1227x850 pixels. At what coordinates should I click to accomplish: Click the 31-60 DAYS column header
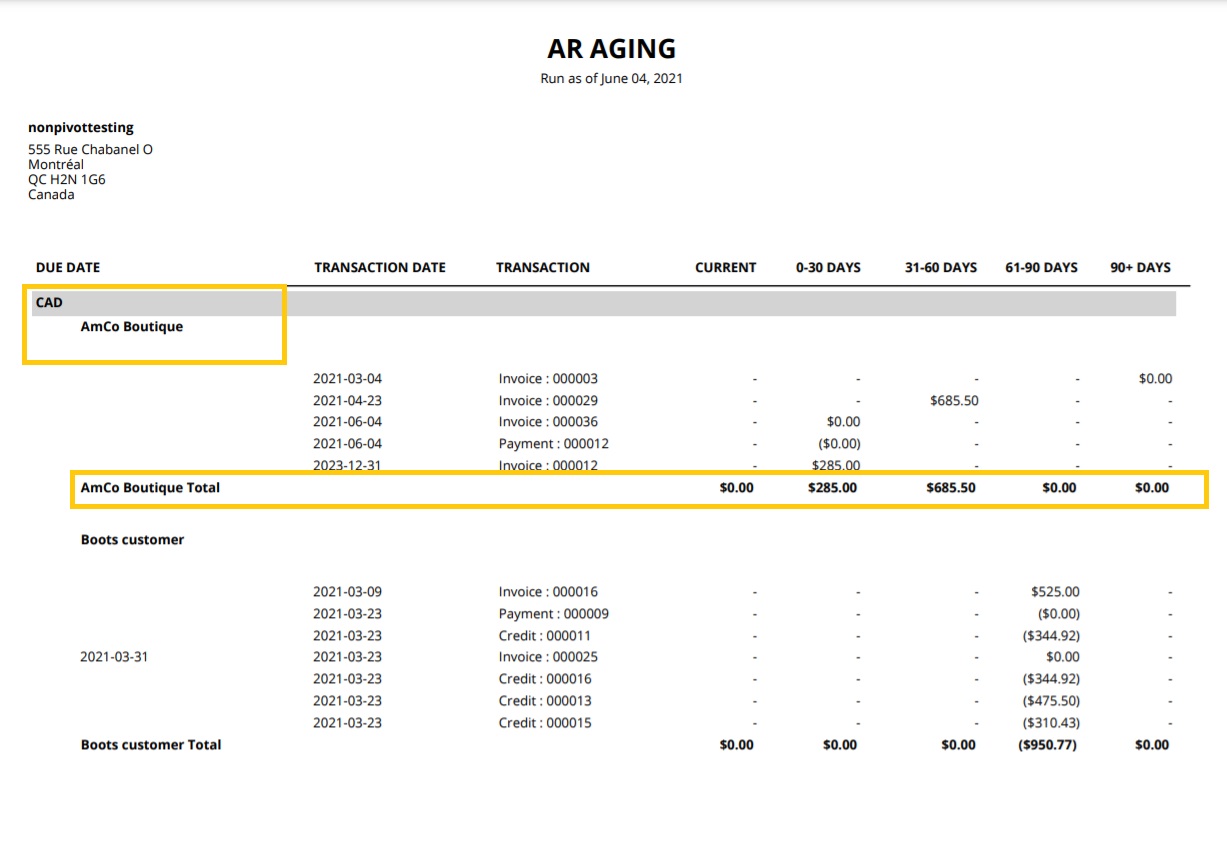point(941,267)
